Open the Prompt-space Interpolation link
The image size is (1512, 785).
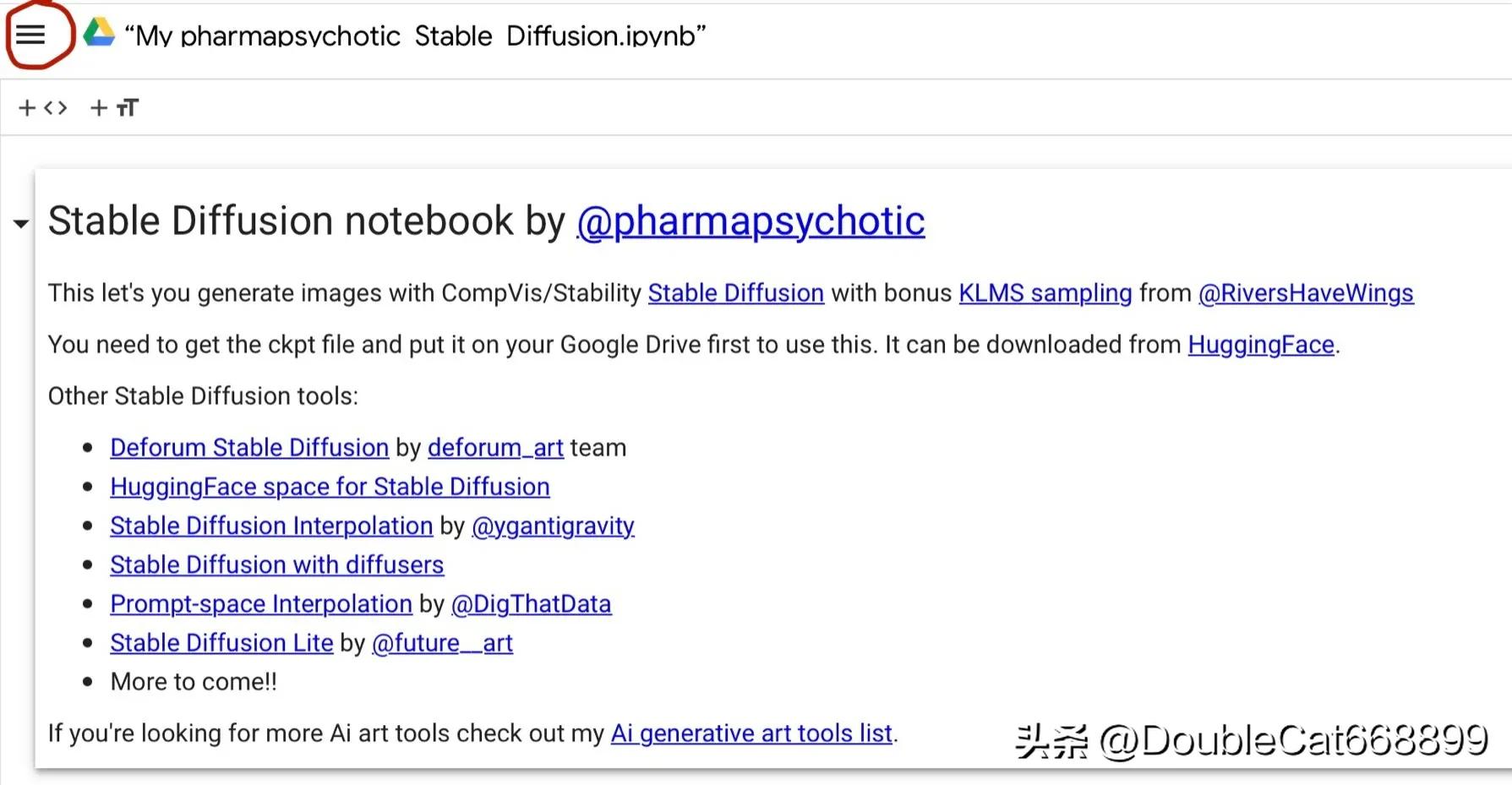point(261,604)
